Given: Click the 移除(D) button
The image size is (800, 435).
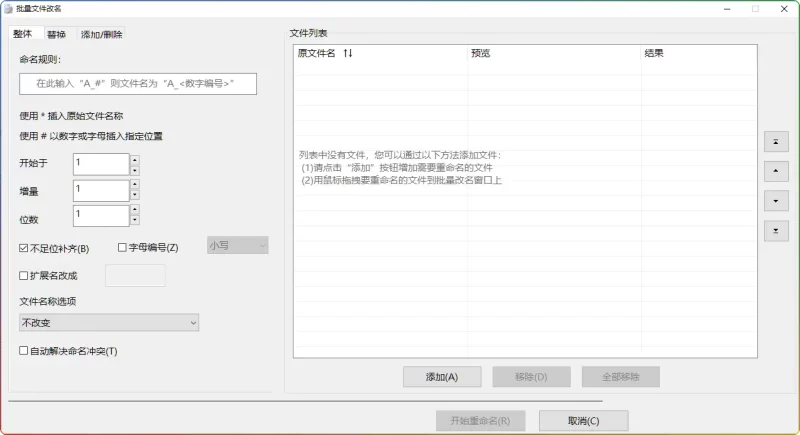Looking at the screenshot, I should (x=531, y=377).
